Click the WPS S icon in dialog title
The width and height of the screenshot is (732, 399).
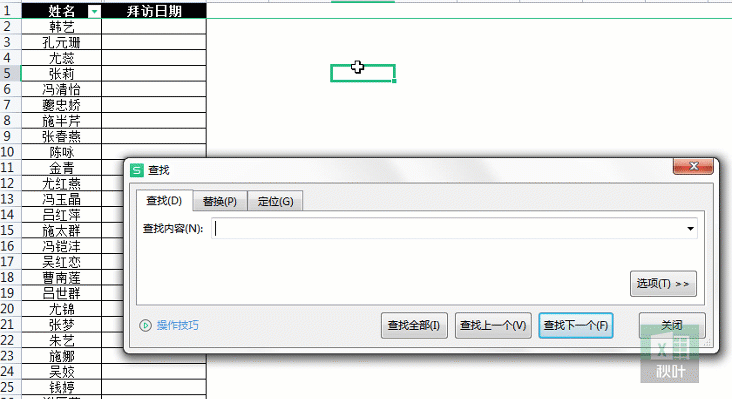point(137,170)
